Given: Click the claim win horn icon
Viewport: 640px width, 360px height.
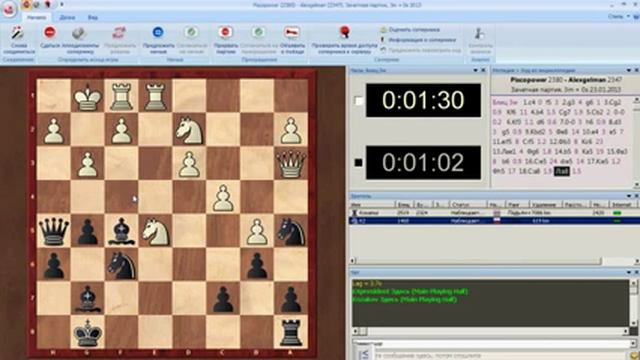Looking at the screenshot, I should tap(292, 32).
